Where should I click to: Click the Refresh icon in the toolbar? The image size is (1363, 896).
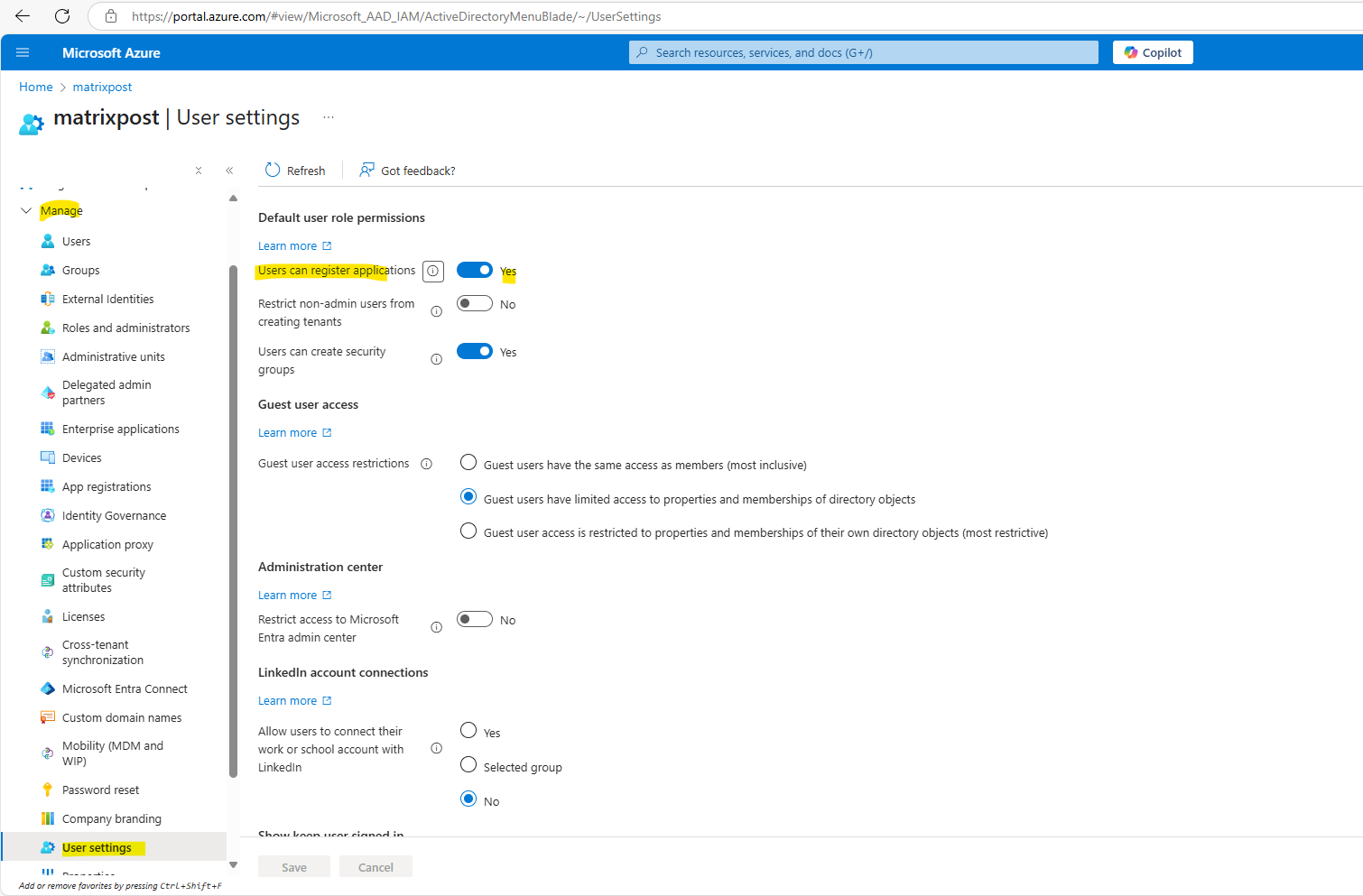click(x=273, y=170)
